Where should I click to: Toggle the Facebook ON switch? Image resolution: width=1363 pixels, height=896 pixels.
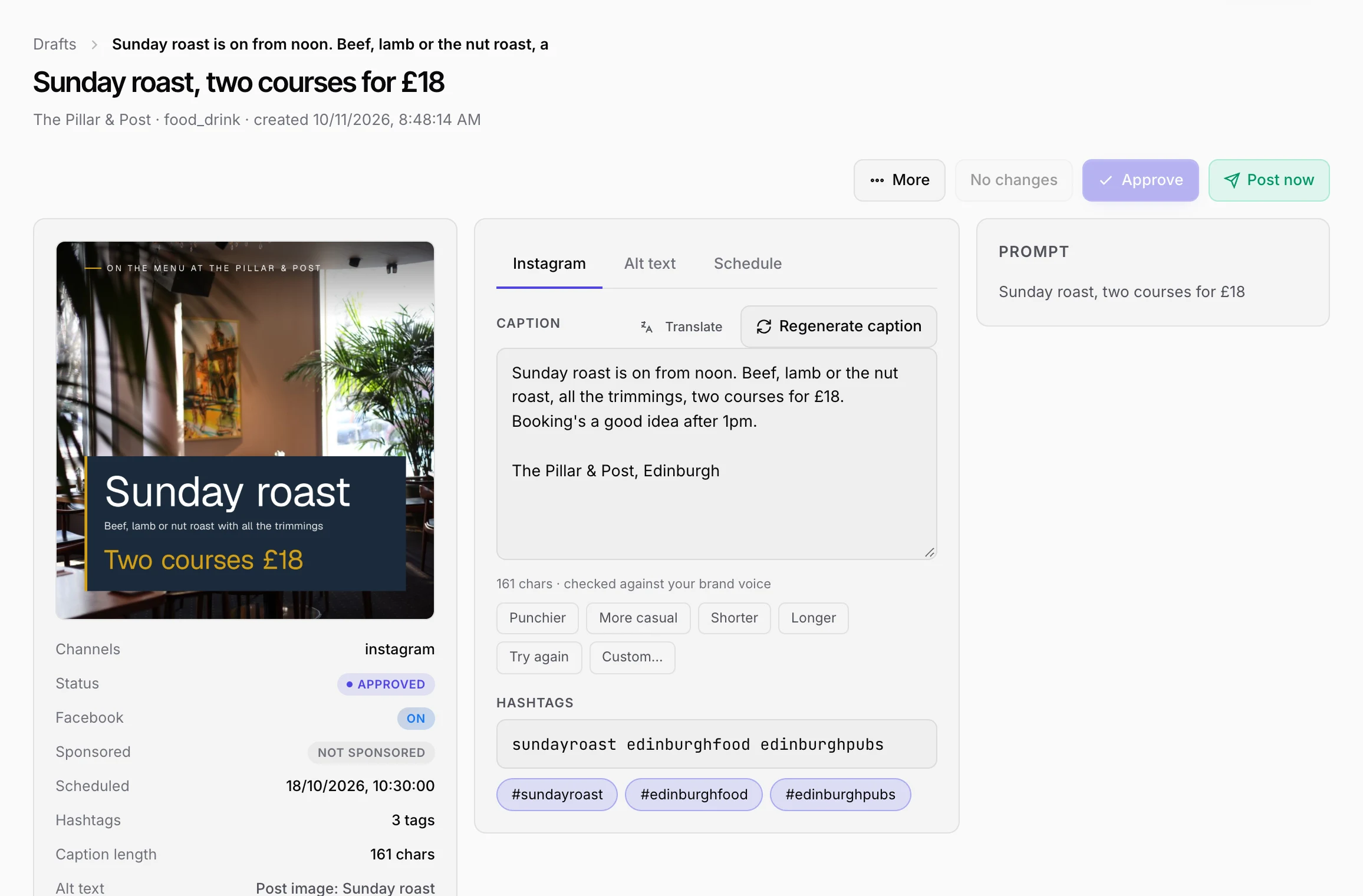416,719
